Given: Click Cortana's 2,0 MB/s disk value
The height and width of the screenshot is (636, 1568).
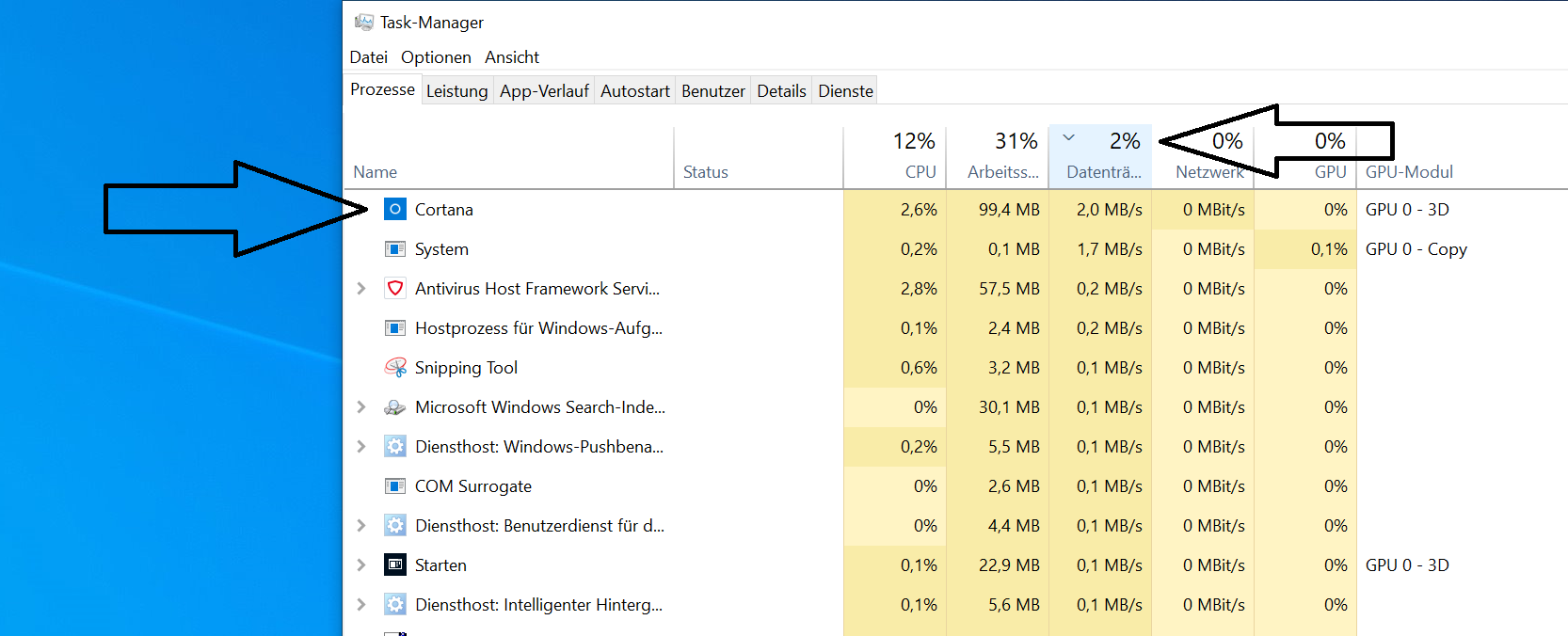Looking at the screenshot, I should (x=1110, y=210).
